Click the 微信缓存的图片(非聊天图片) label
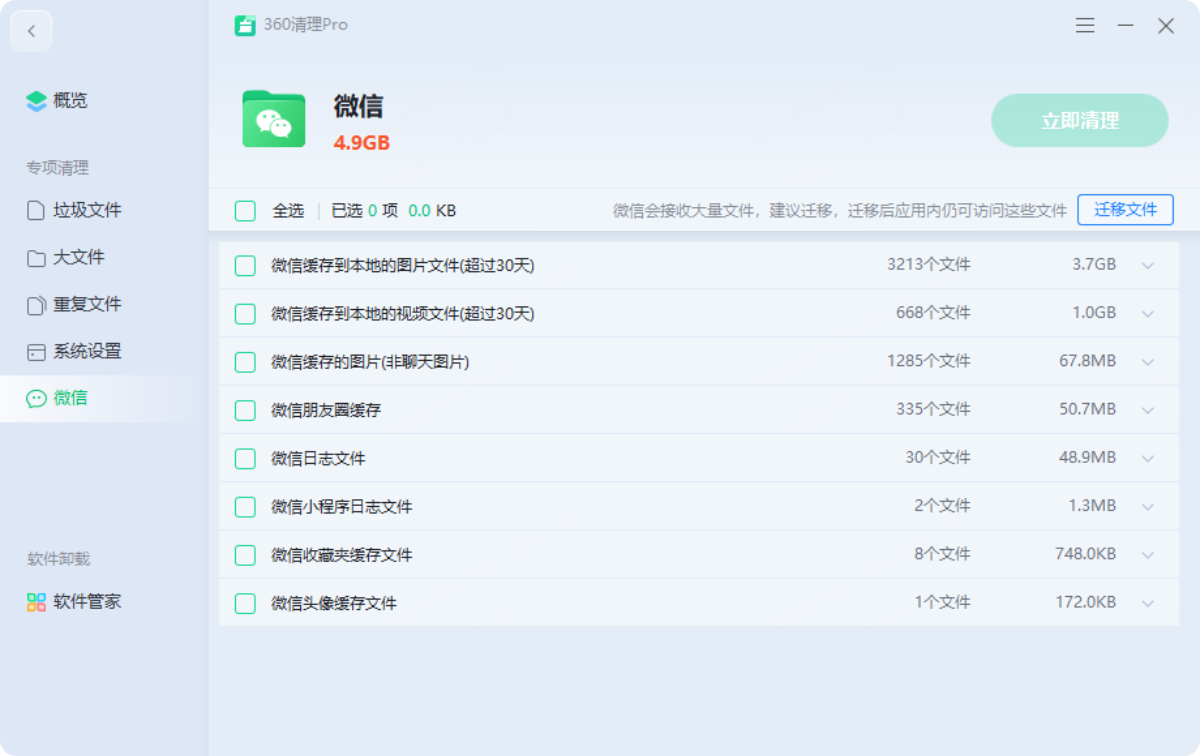The height and width of the screenshot is (756, 1200). (370, 362)
